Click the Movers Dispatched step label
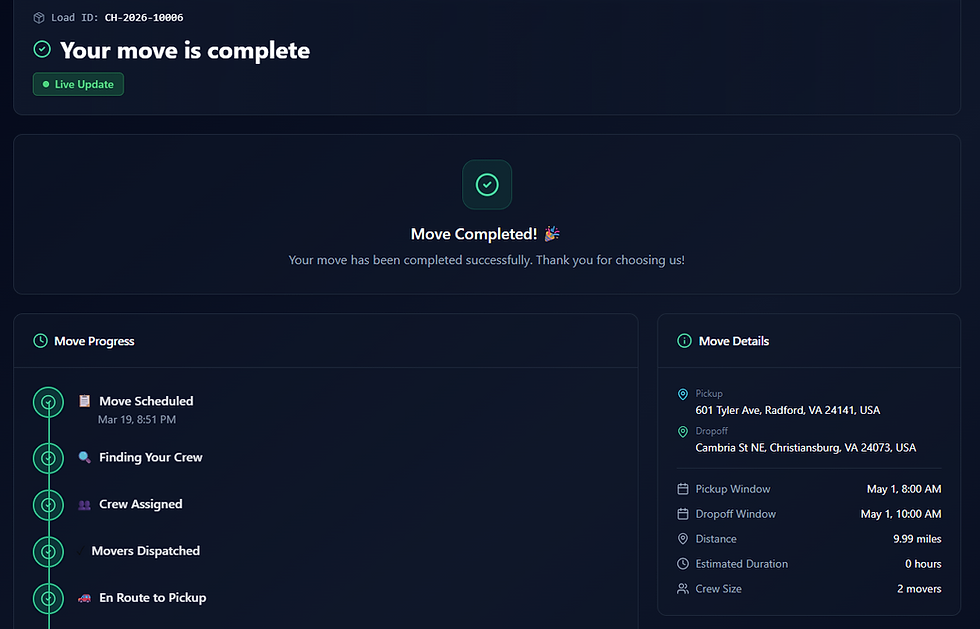Viewport: 980px width, 629px height. [x=146, y=551]
